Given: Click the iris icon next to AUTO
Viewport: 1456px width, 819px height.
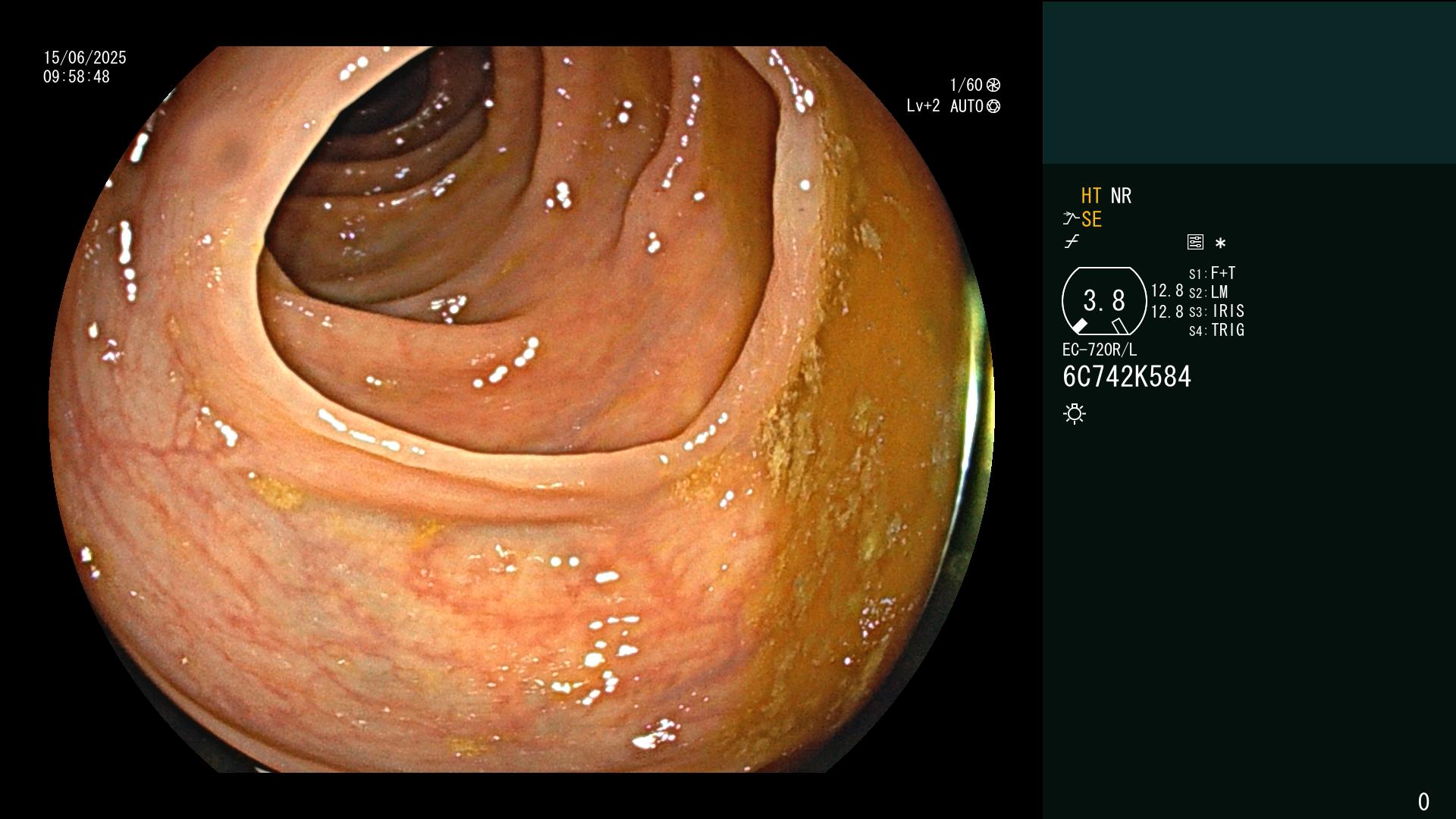Looking at the screenshot, I should pos(993,106).
